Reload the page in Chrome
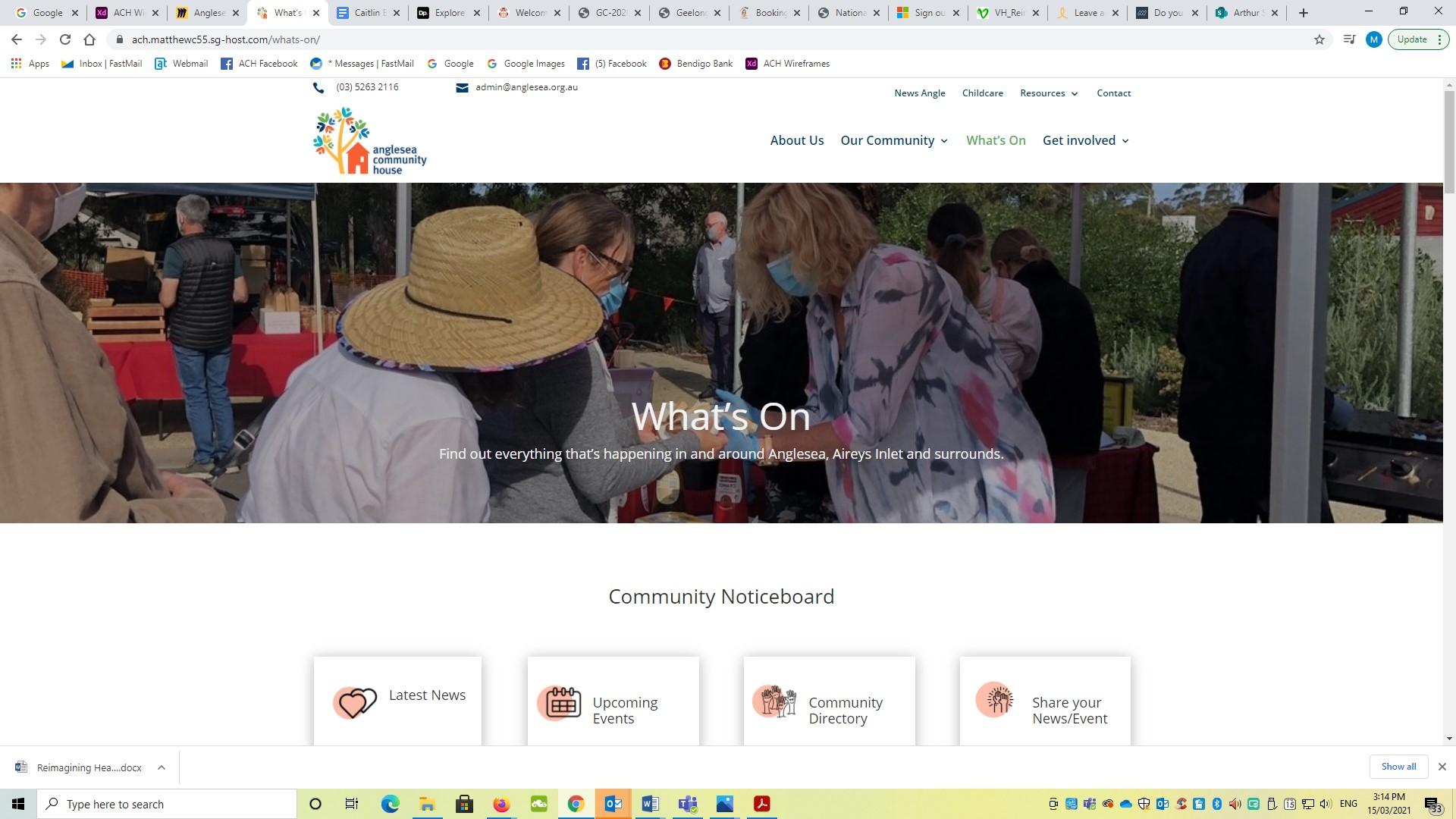Screen dimensions: 1456x819 [65, 39]
